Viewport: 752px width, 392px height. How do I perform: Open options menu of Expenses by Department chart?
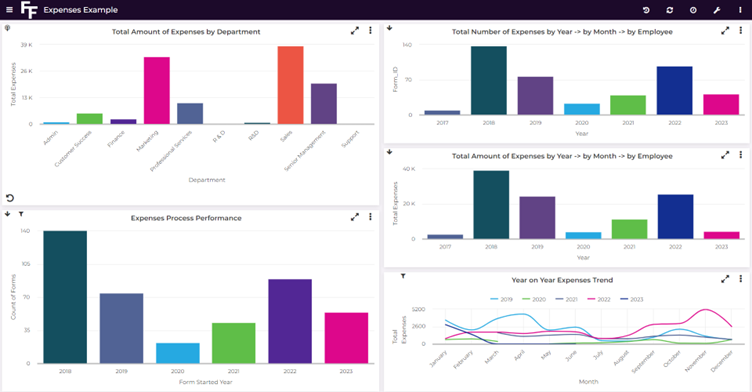[x=370, y=31]
